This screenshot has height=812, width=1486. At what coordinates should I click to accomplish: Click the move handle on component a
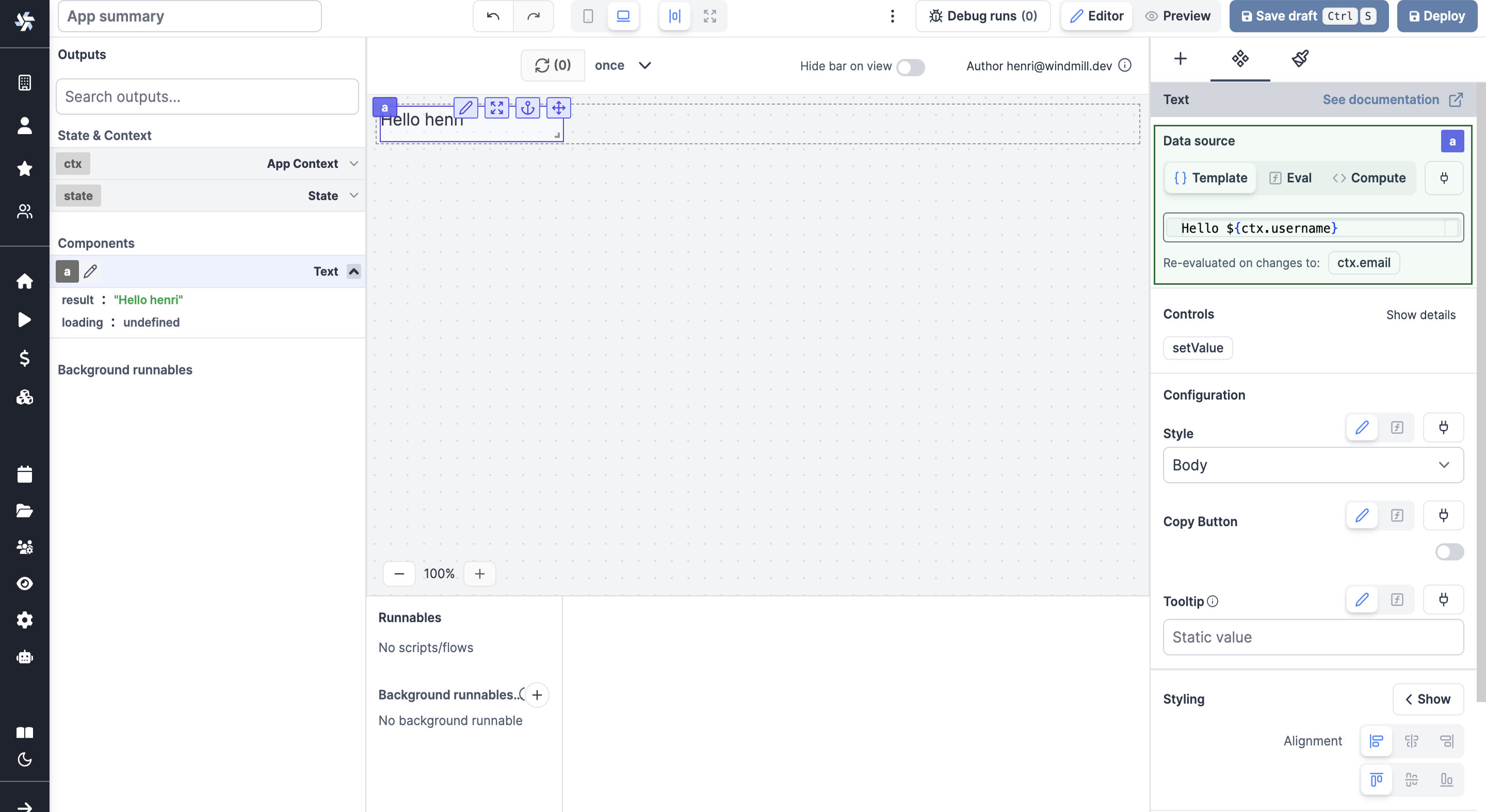click(x=558, y=108)
